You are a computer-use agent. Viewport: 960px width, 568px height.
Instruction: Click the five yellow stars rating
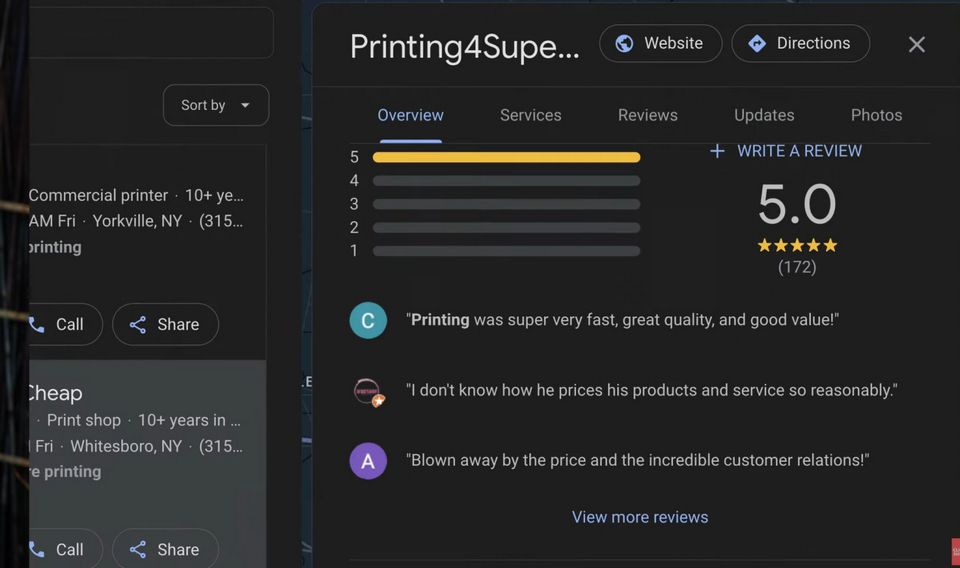[x=797, y=245]
